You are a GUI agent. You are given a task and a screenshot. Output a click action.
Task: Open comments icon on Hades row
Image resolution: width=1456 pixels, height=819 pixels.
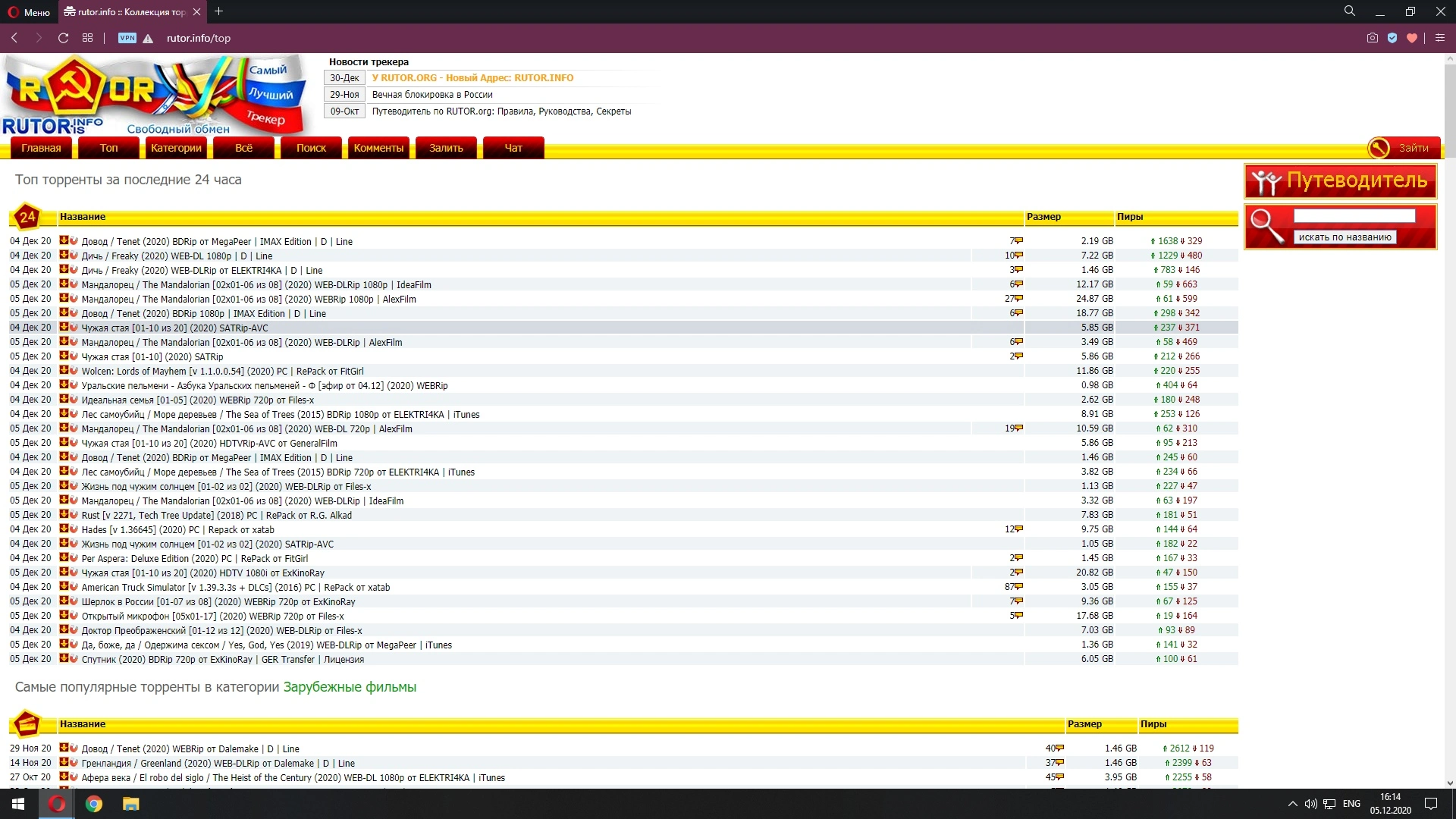(x=1018, y=529)
